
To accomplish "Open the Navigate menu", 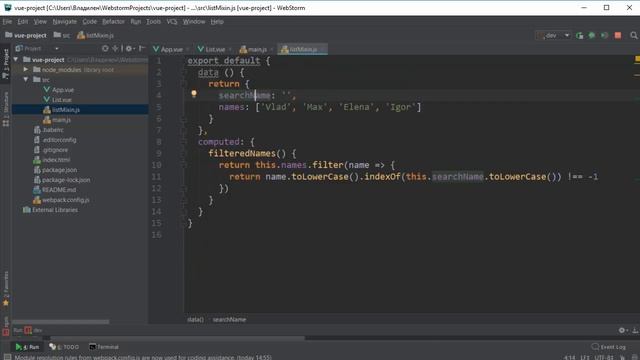I will [64, 22].
